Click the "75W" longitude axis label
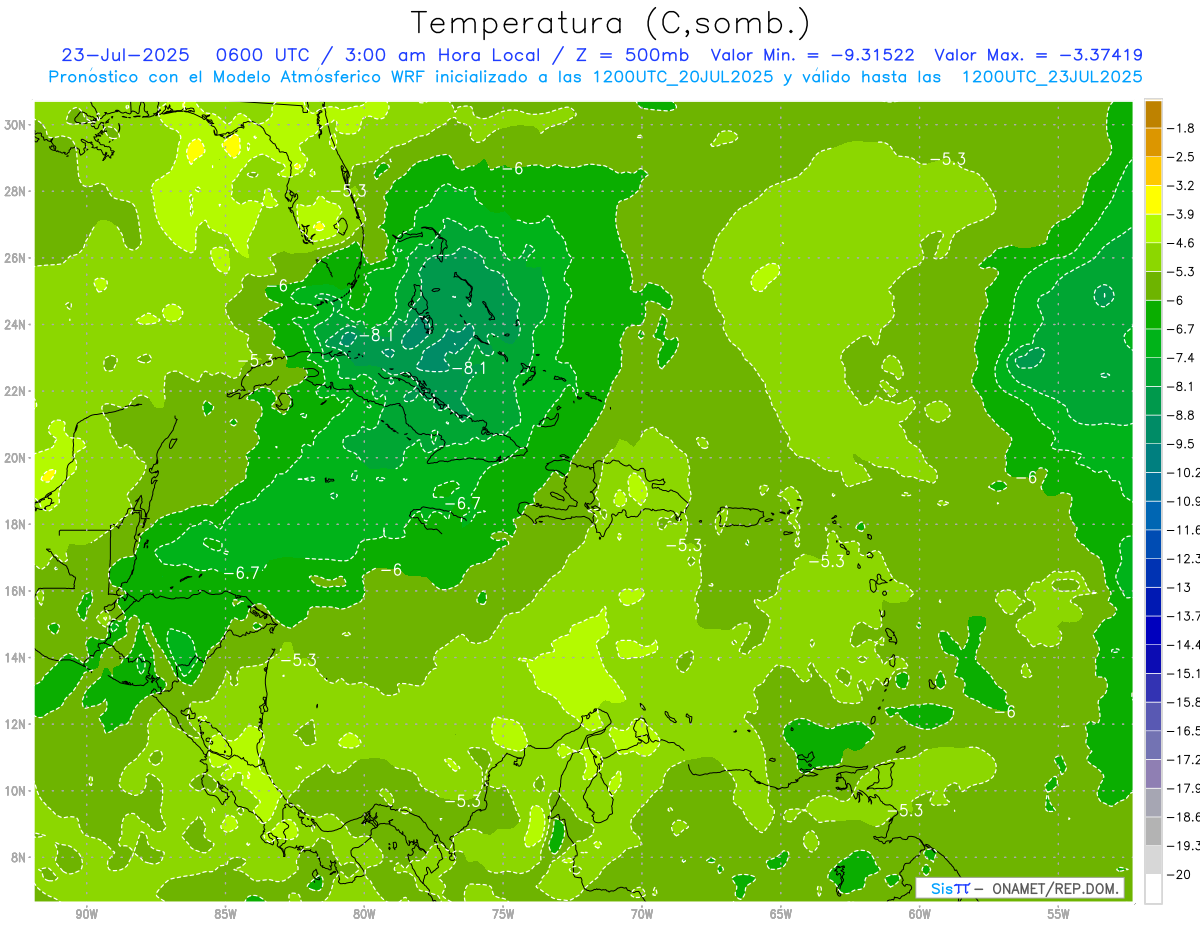This screenshot has height=927, width=1200. [503, 914]
